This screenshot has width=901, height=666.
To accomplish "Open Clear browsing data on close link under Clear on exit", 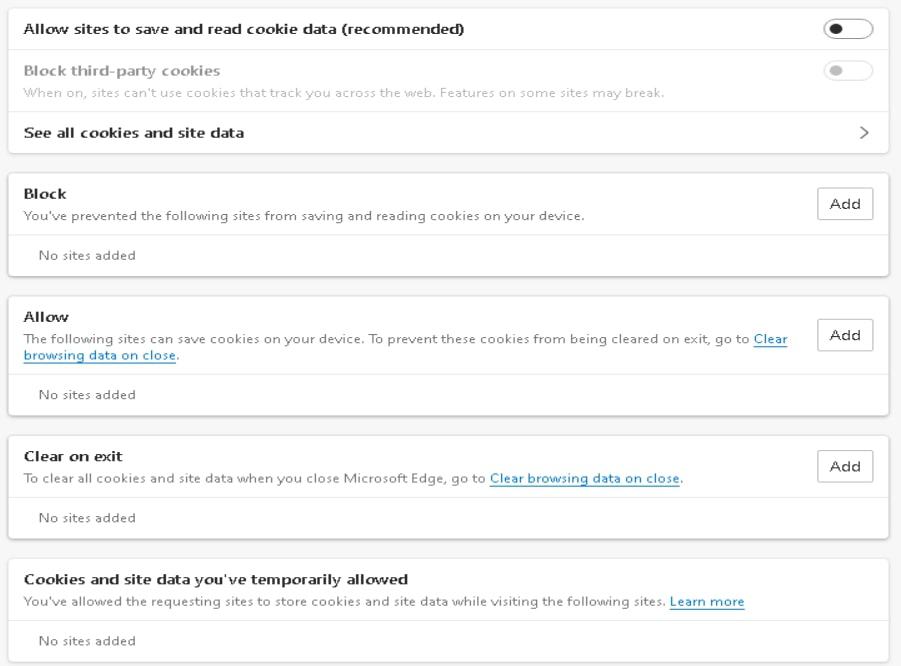I will point(584,478).
